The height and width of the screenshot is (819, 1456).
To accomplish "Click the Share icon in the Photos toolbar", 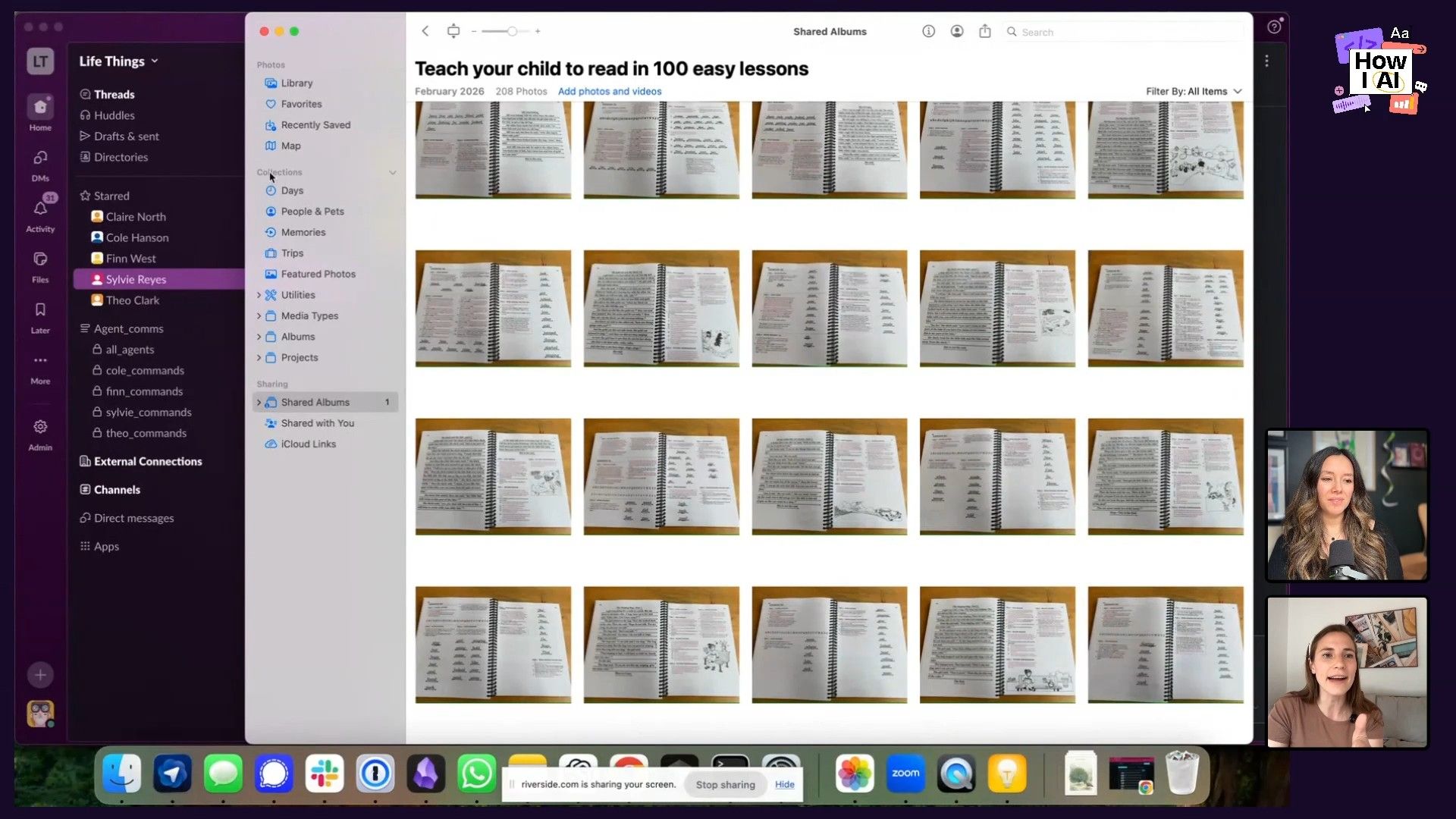I will tap(985, 31).
